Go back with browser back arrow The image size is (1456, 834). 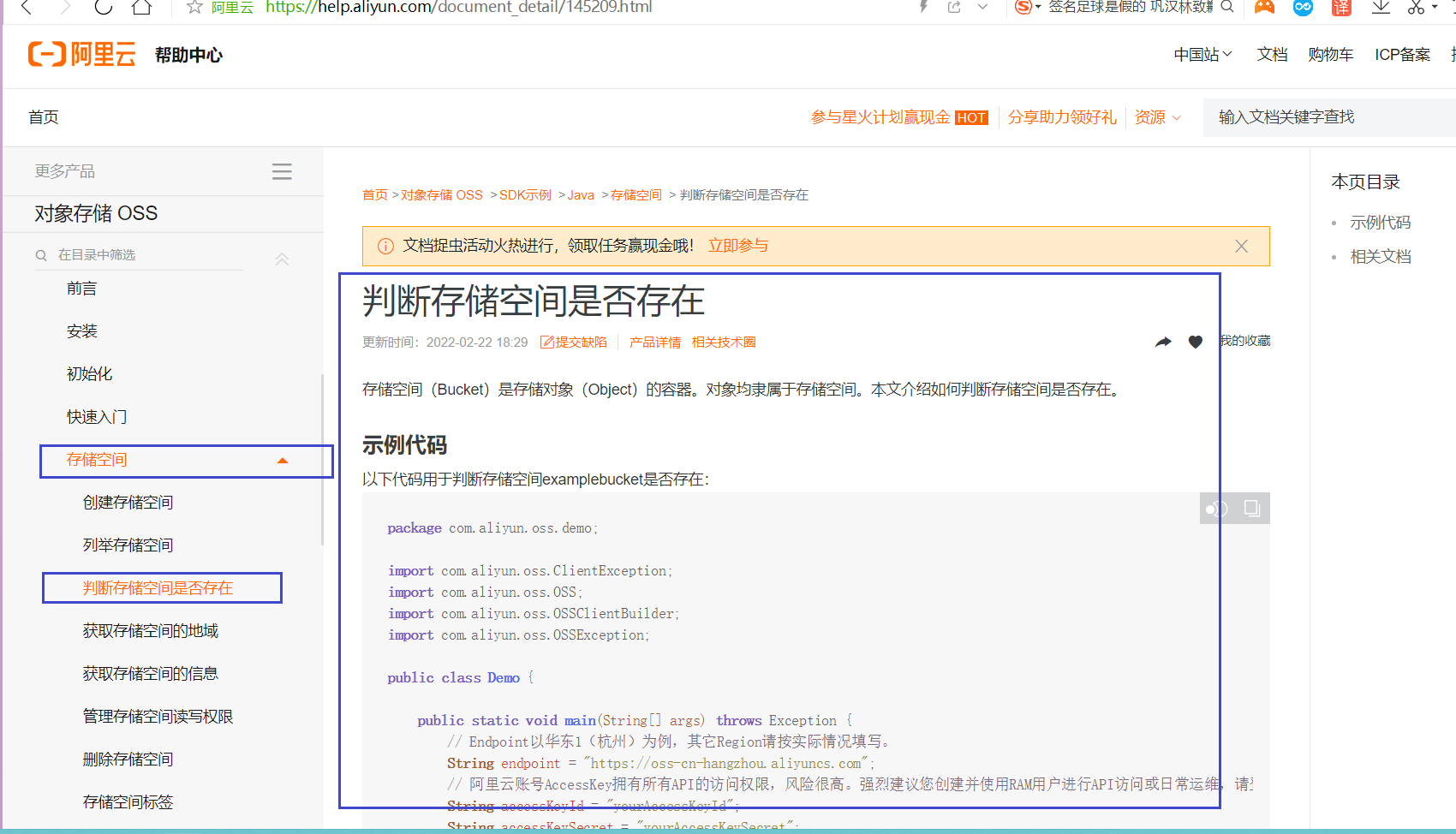(x=27, y=7)
